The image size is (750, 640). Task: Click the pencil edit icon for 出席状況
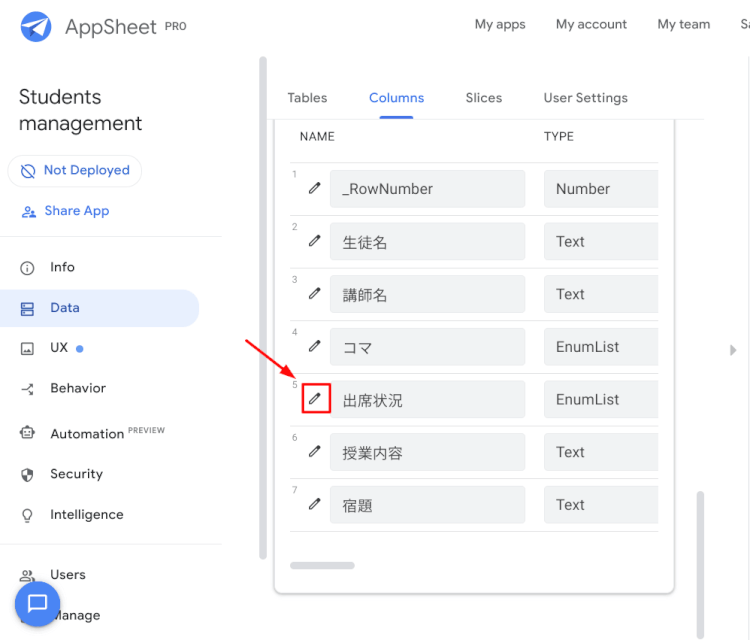tap(315, 399)
